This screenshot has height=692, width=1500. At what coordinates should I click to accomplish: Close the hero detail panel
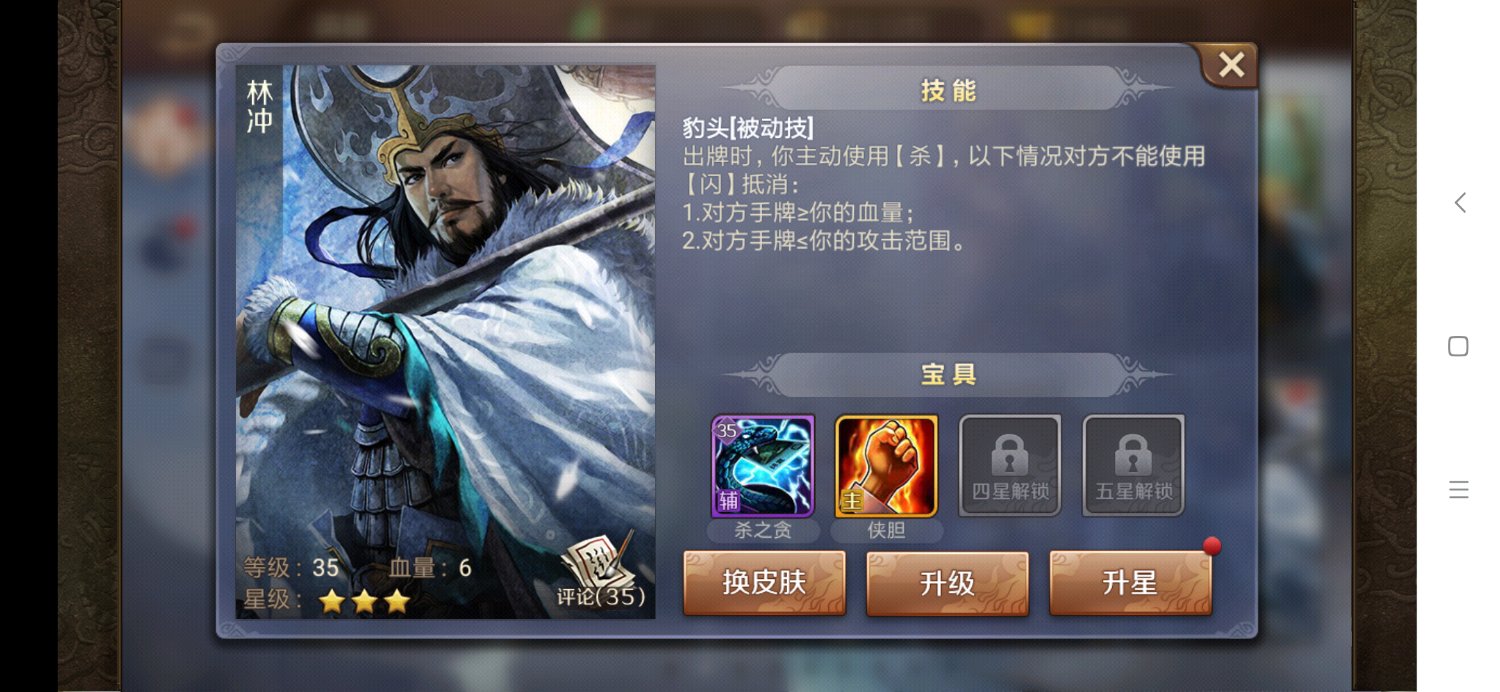tap(1231, 66)
